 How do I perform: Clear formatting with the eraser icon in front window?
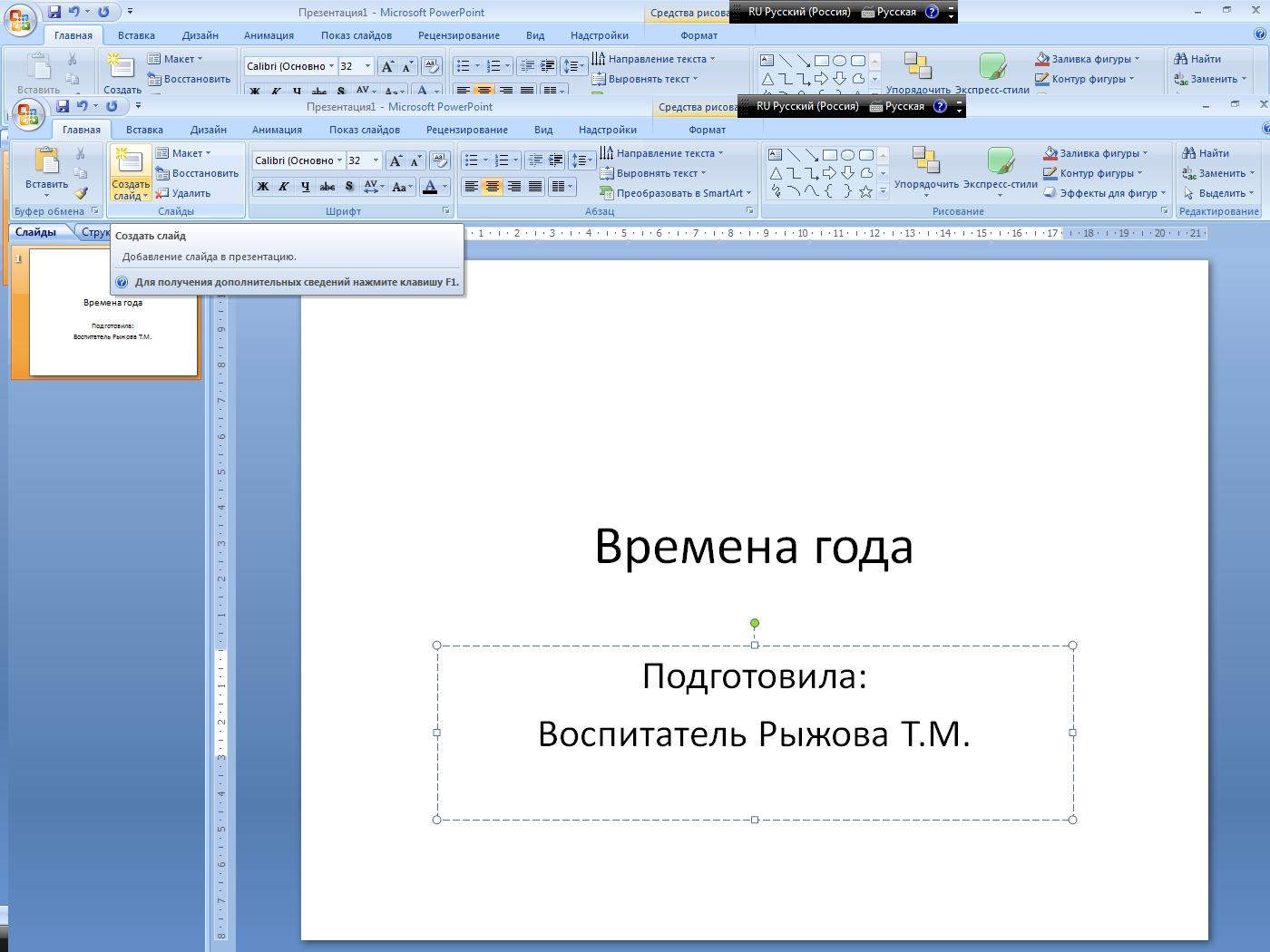[x=440, y=160]
